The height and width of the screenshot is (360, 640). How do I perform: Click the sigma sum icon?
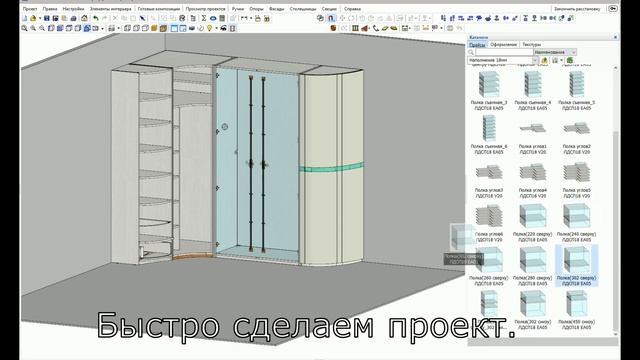point(203,18)
